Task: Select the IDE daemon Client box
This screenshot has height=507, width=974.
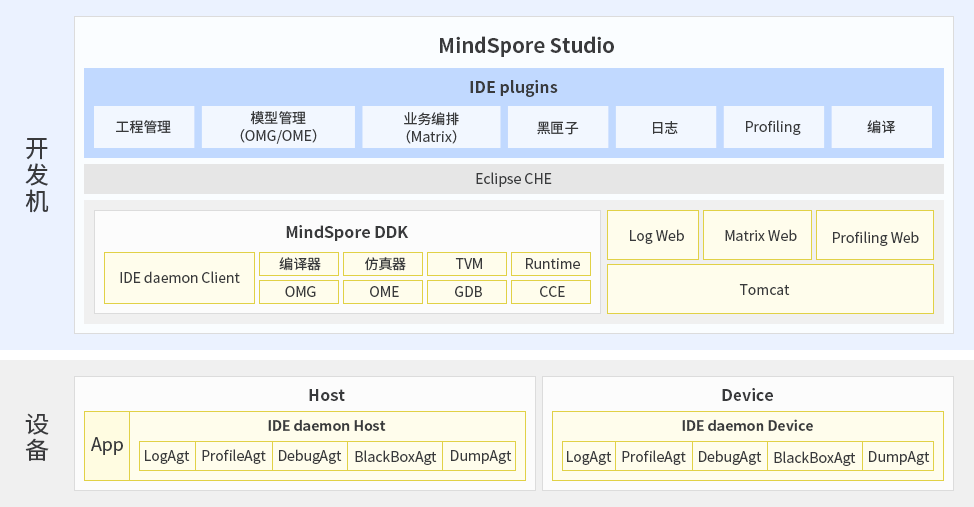Action: 180,278
